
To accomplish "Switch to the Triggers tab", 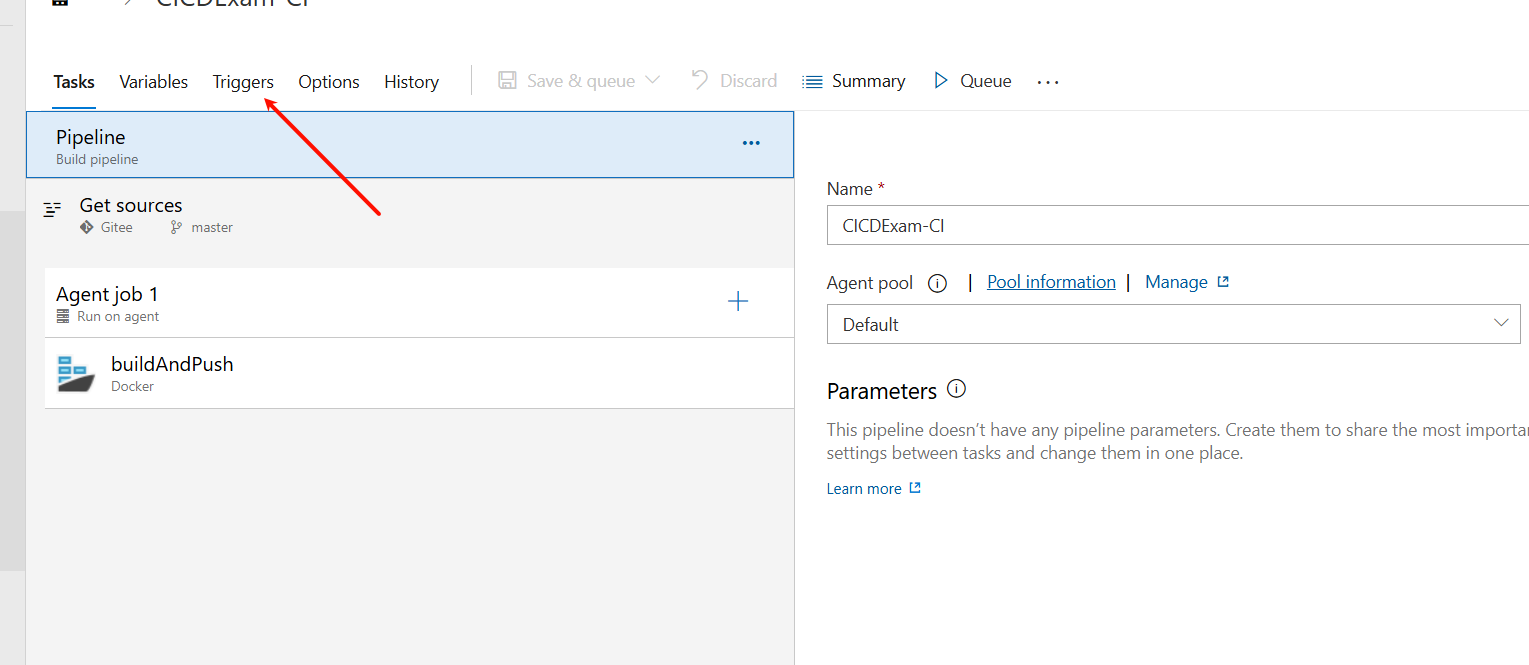I will tap(243, 82).
